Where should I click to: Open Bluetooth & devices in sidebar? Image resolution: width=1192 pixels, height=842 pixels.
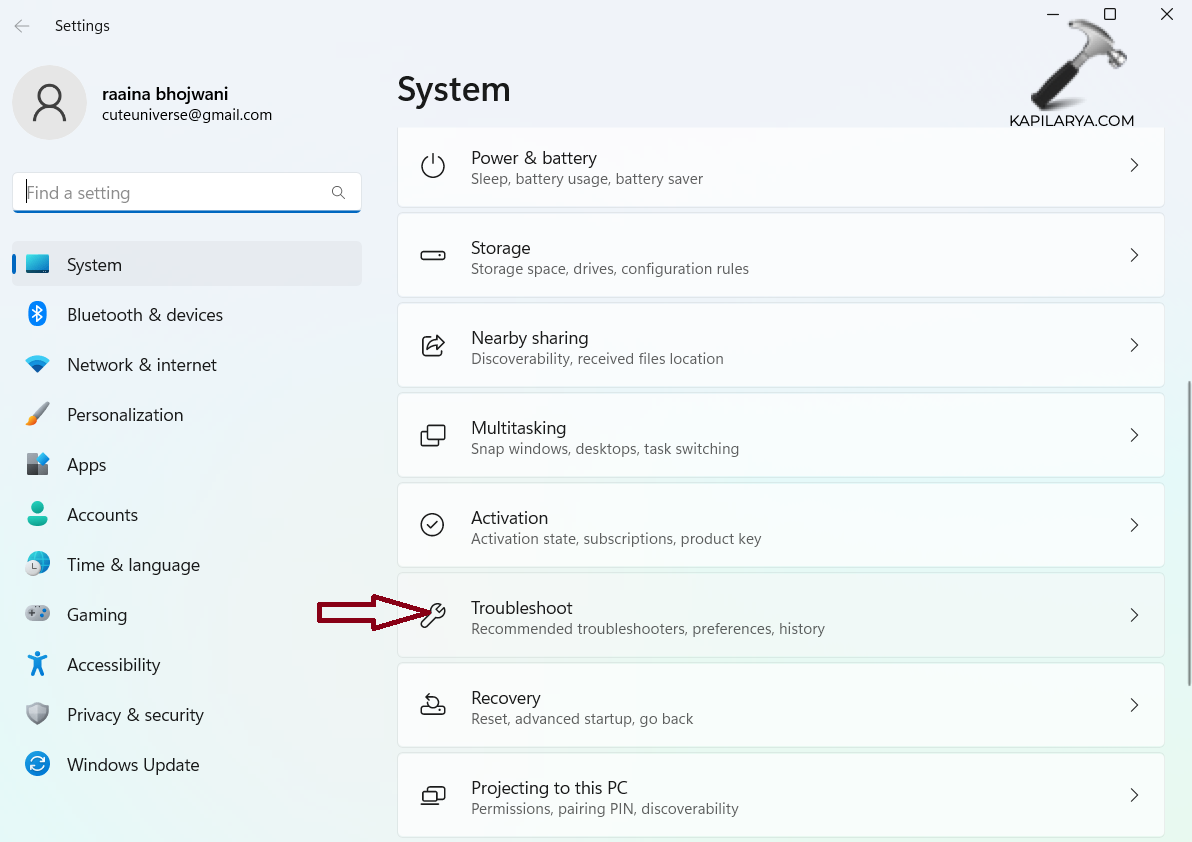[x=144, y=315]
